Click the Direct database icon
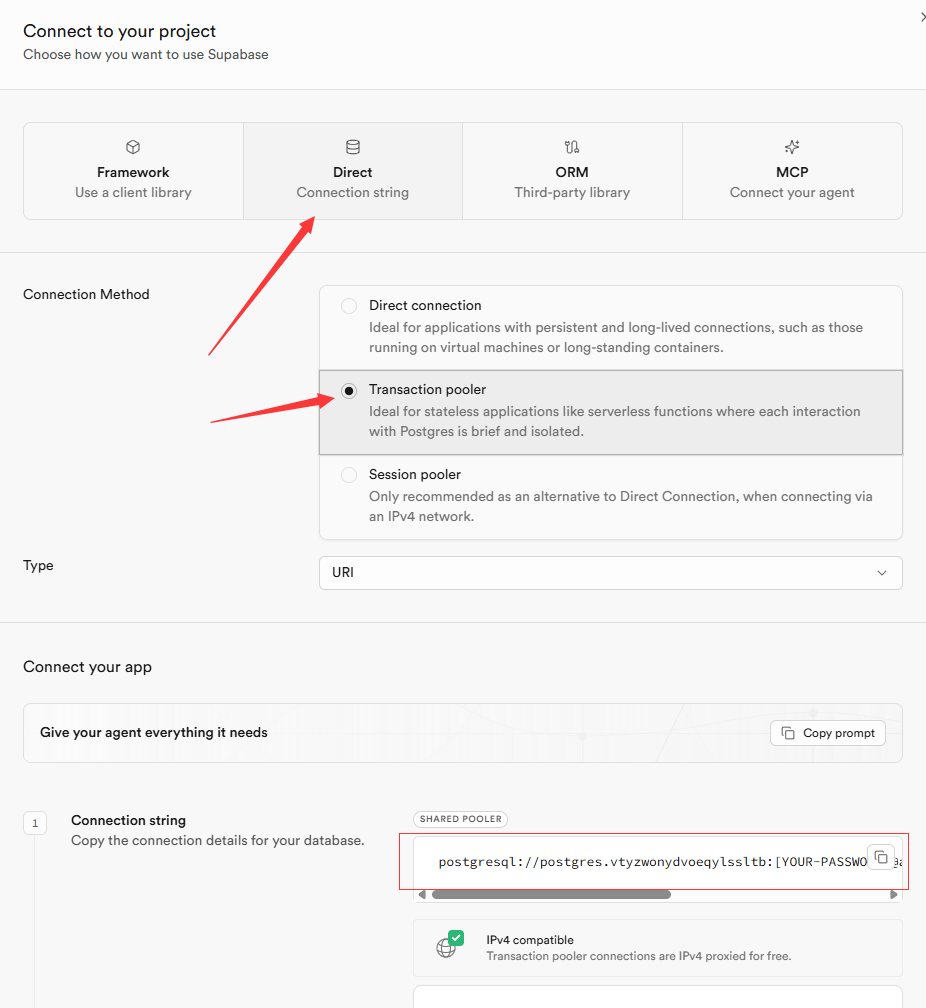Viewport: 926px width, 1008px height. 353,147
